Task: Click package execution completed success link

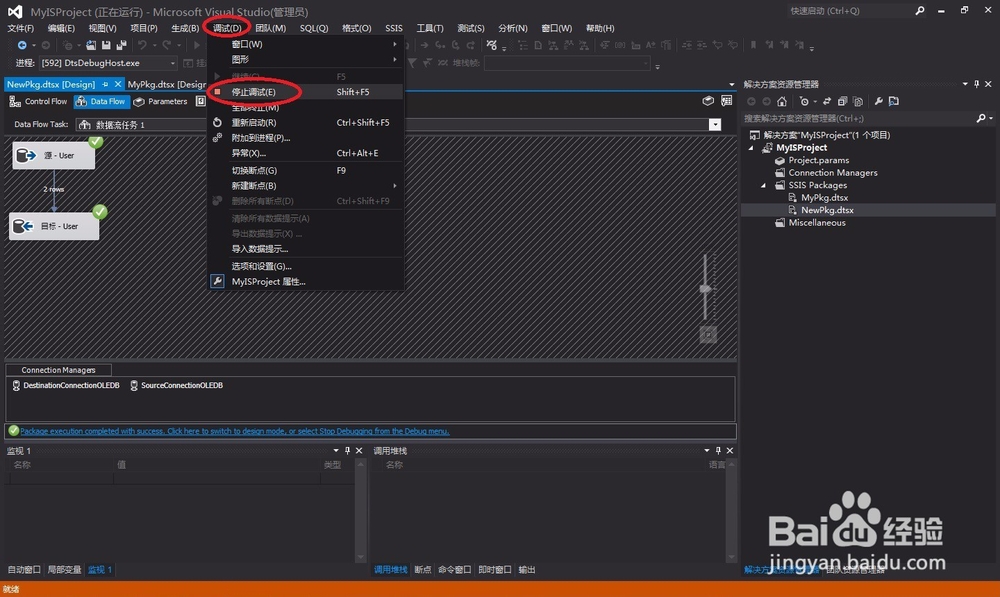Action: coord(235,431)
